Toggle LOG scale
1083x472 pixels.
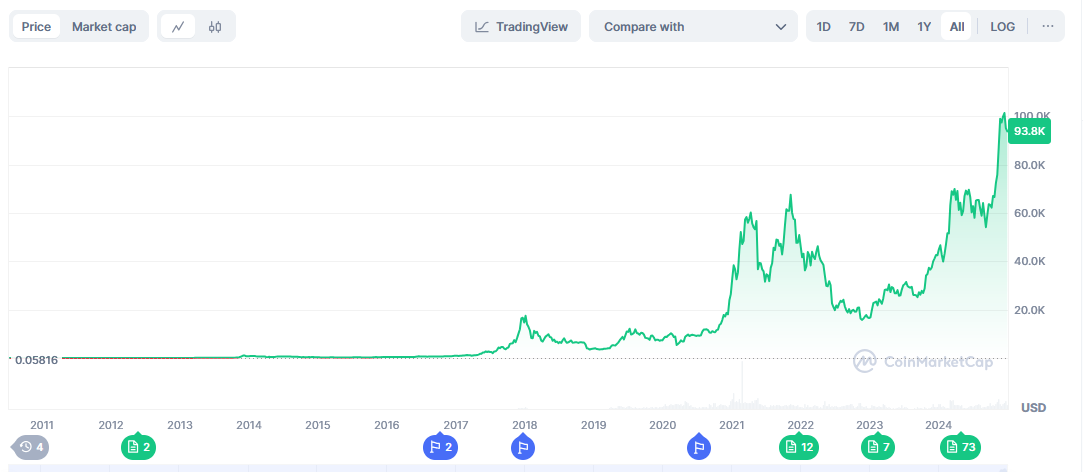coord(1003,27)
